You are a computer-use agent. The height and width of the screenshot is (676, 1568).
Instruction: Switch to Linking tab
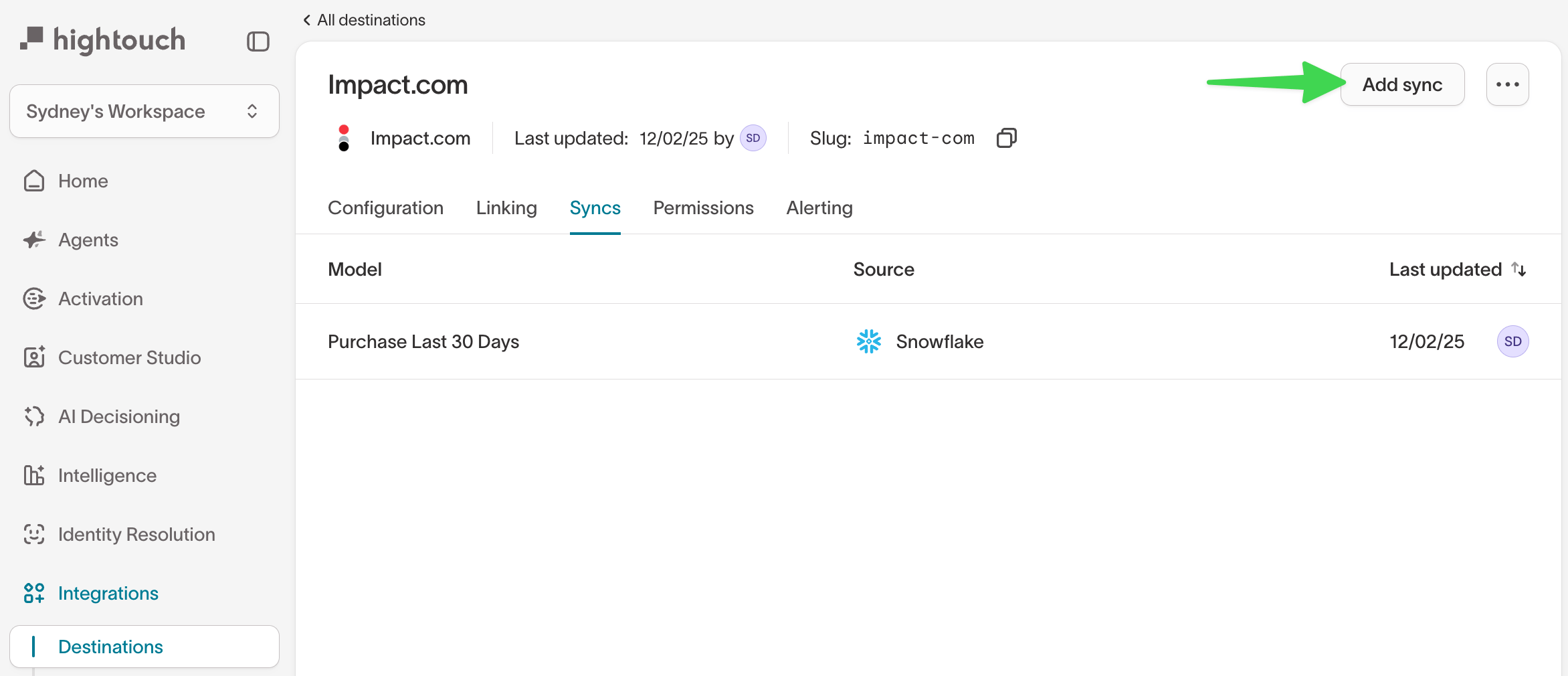(x=507, y=208)
